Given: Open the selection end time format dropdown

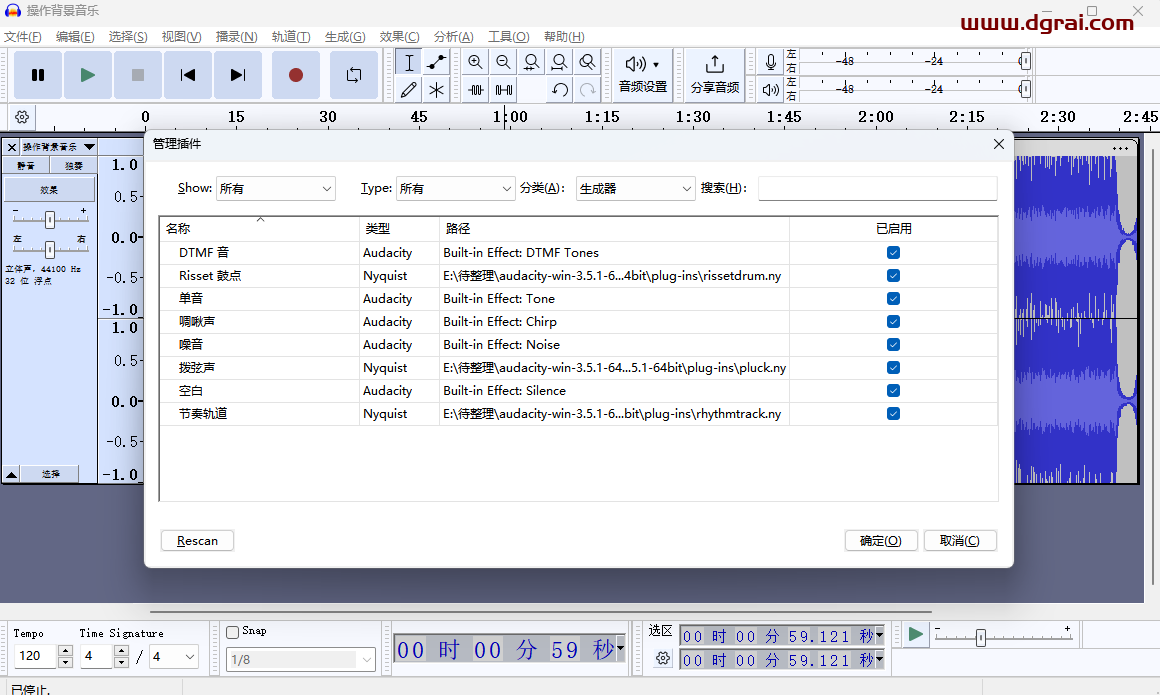Looking at the screenshot, I should click(879, 659).
